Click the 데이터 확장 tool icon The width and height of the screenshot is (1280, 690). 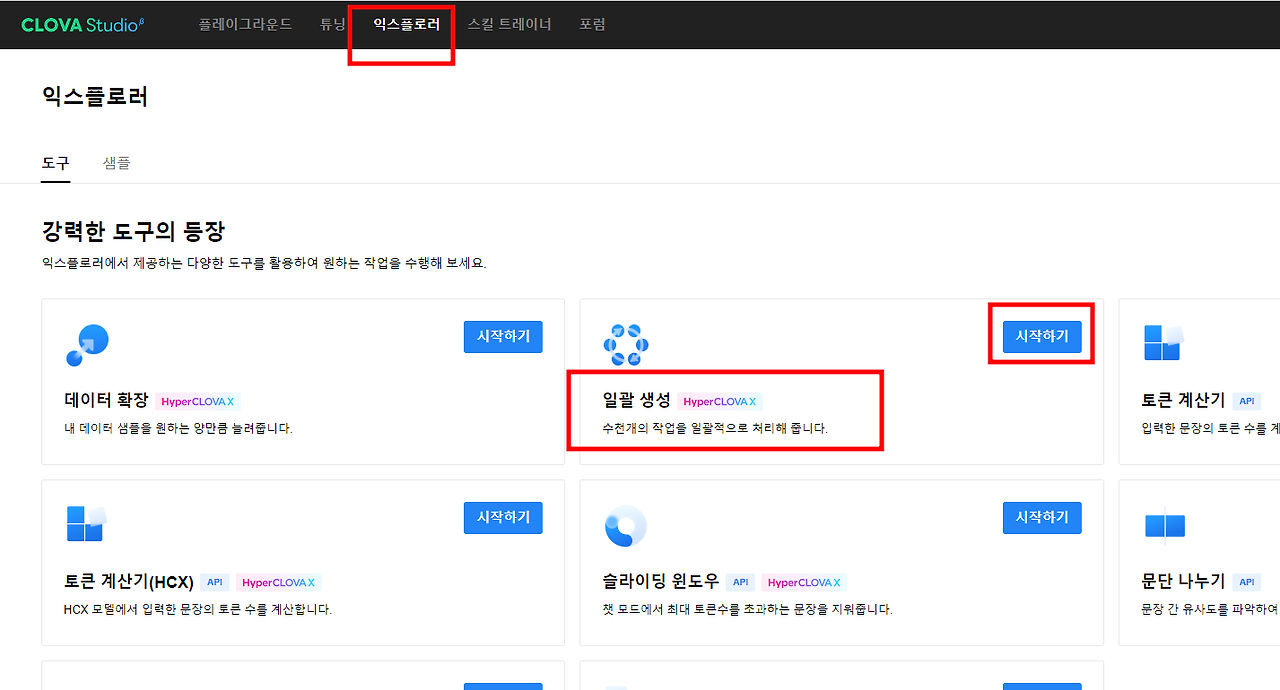tap(87, 345)
